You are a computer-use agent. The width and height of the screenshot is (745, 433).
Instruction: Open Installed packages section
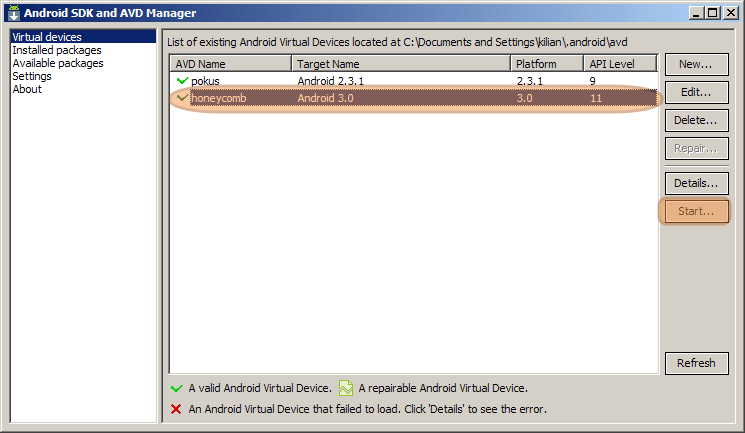pyautogui.click(x=57, y=50)
